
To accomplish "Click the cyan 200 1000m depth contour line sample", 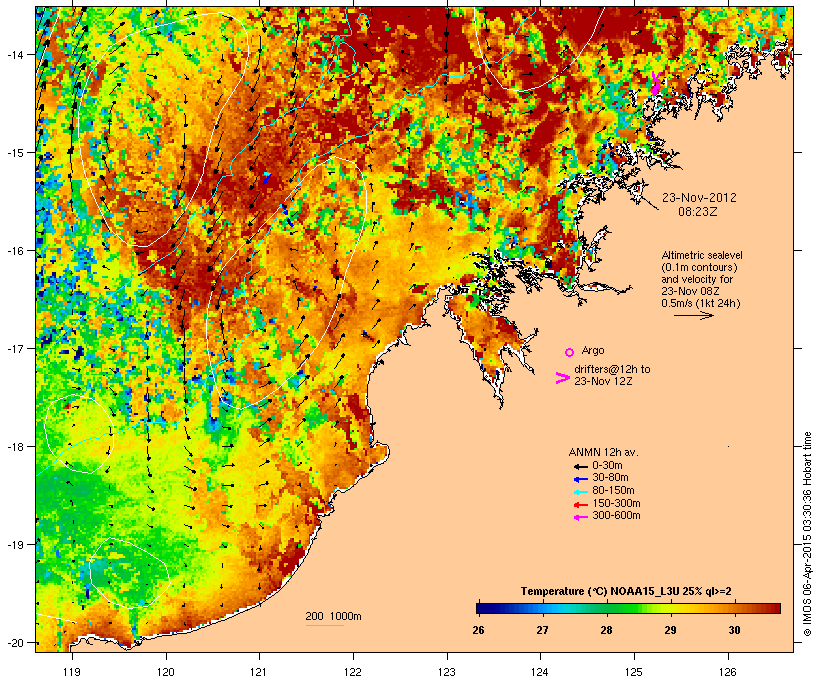I will [x=324, y=626].
